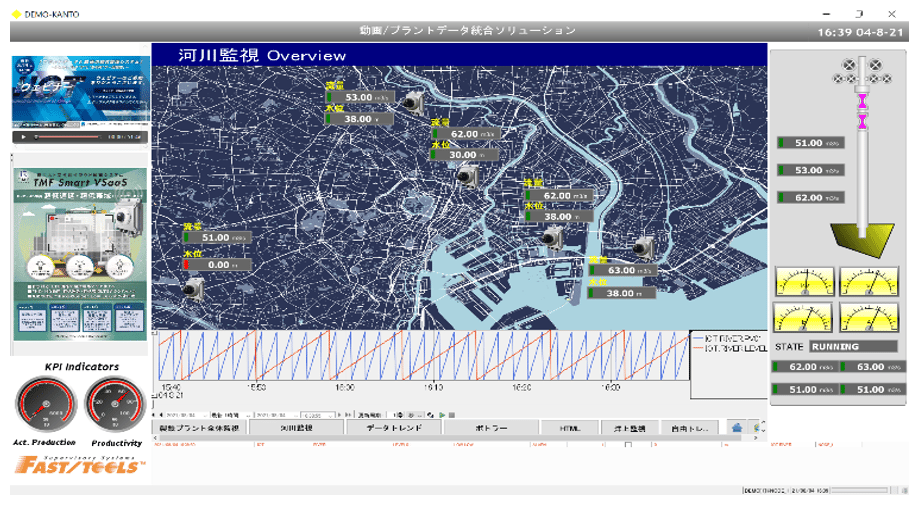Image resolution: width=920 pixels, height=512 pixels.
Task: Click the 53.00 flow value box on the map
Action: point(360,97)
